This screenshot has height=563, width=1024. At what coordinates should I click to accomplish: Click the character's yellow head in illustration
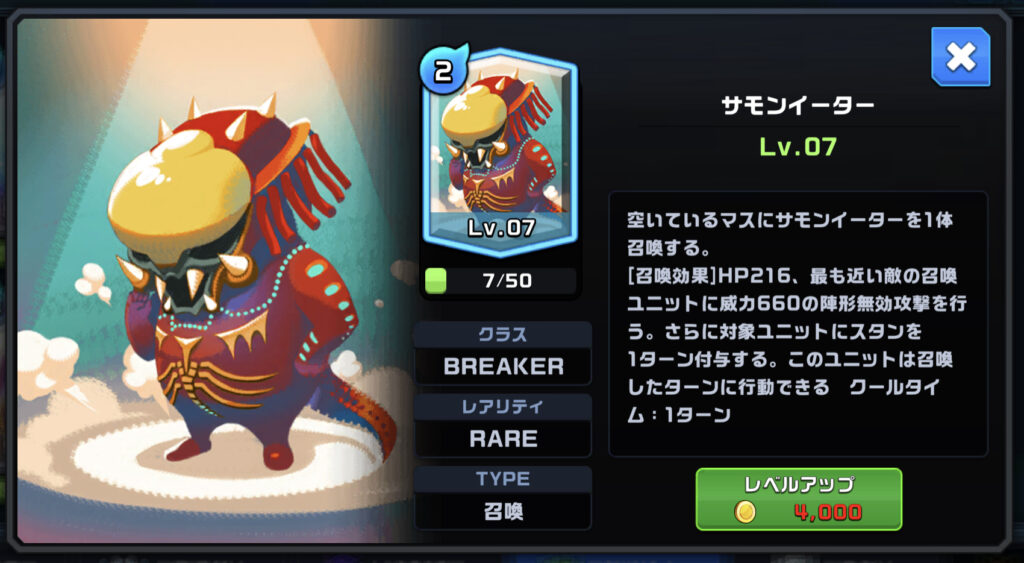[181, 187]
